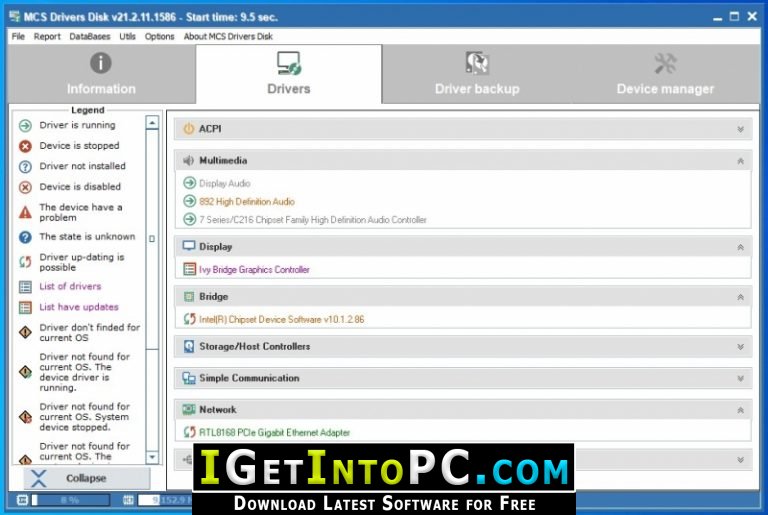Click the first status bar icon at bottom left
The height and width of the screenshot is (515, 768).
click(x=22, y=500)
